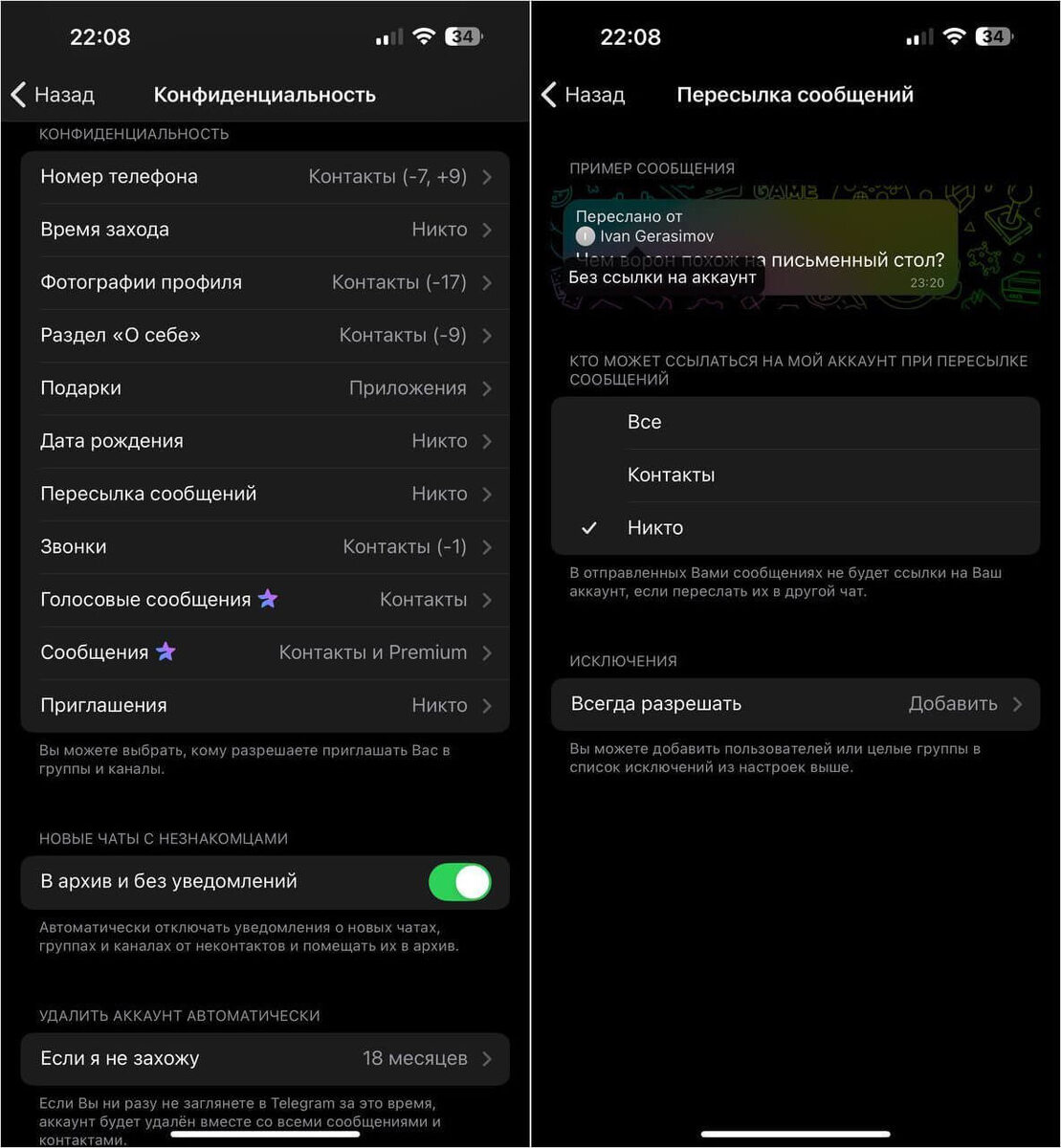Screen dimensions: 1061x1148
Task: Tap the Wi-Fi icon in the right status bar
Action: point(954,36)
